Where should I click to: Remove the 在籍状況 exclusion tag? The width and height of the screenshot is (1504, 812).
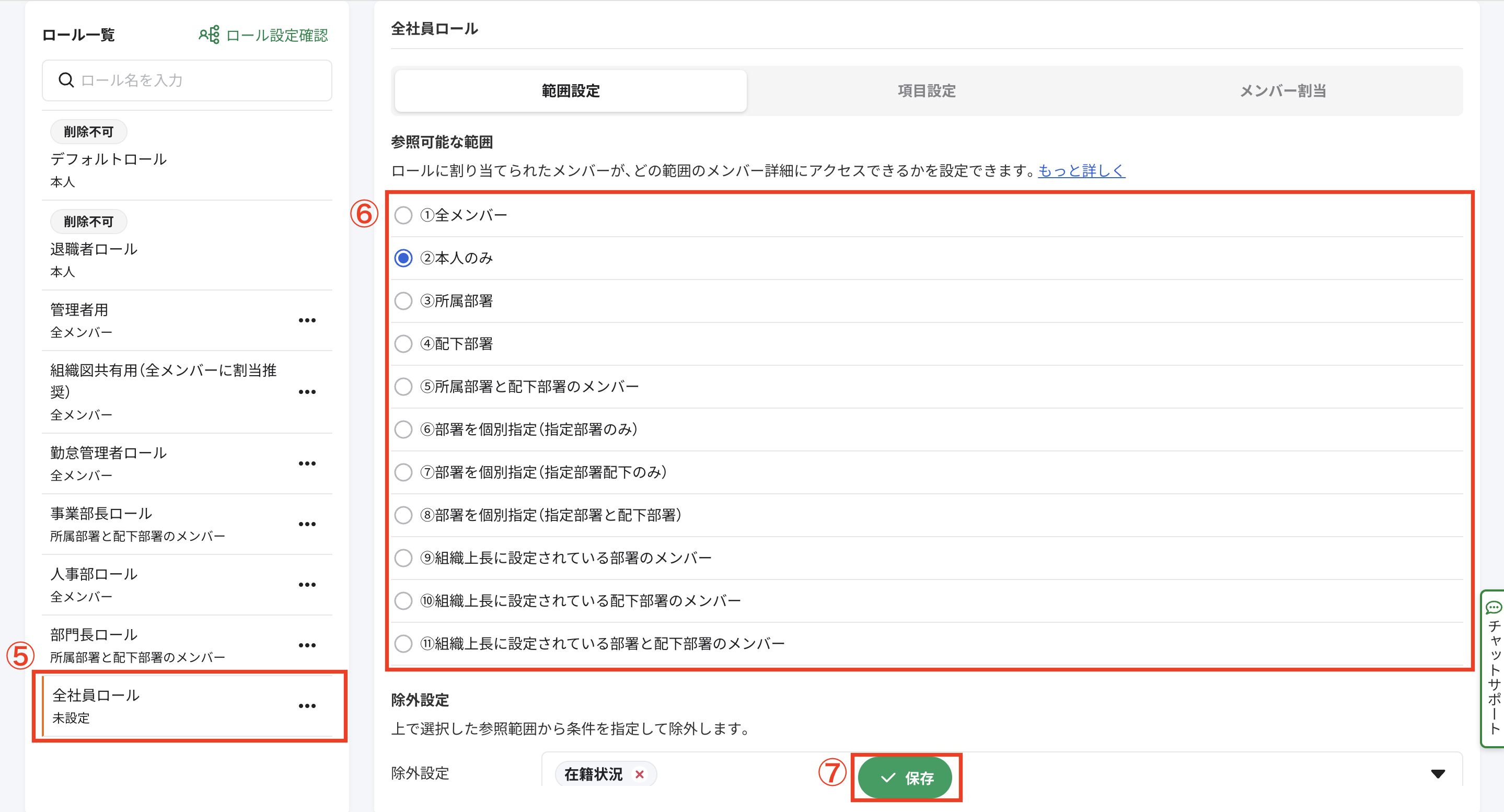(640, 774)
